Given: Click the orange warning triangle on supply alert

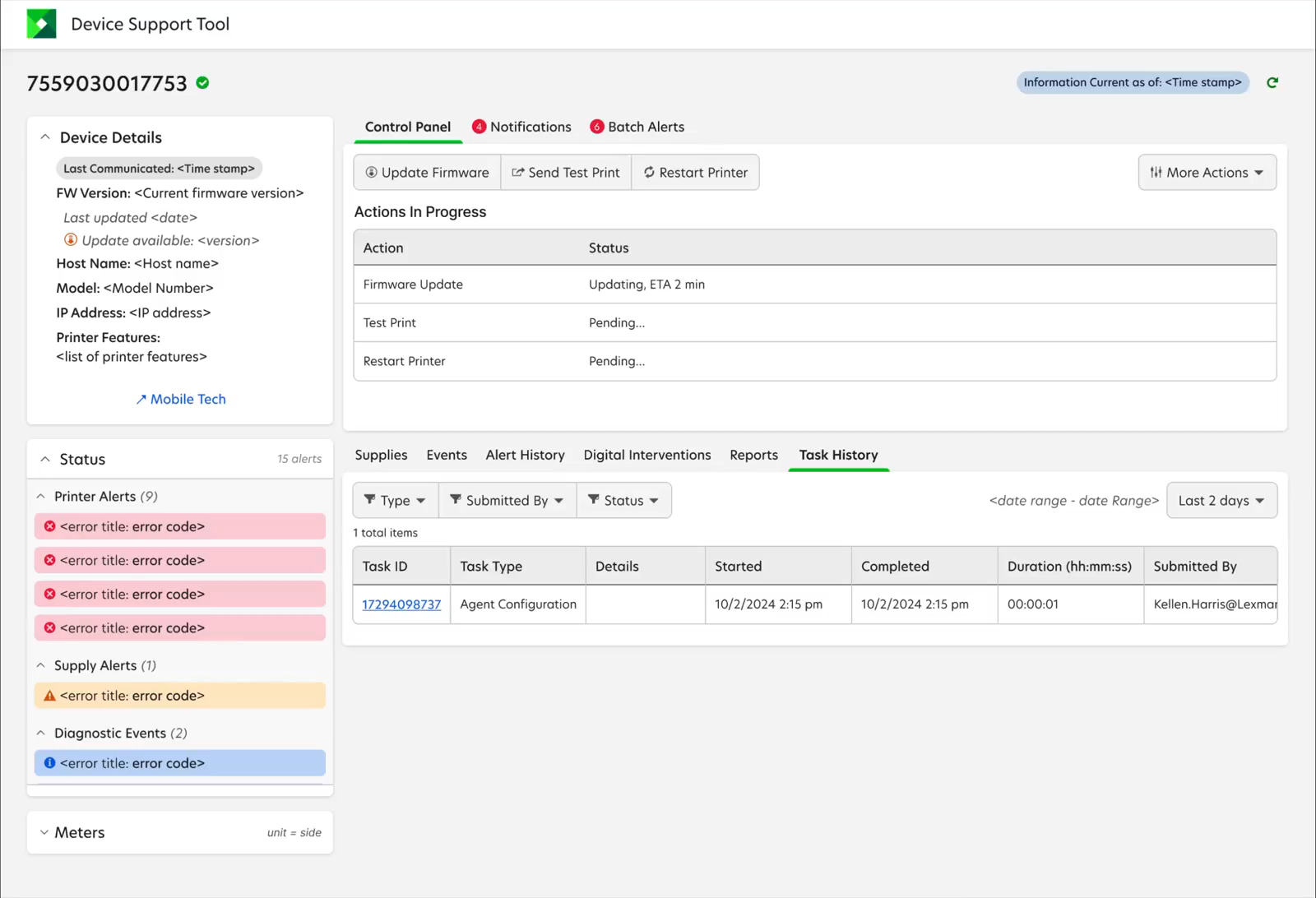Looking at the screenshot, I should 49,696.
